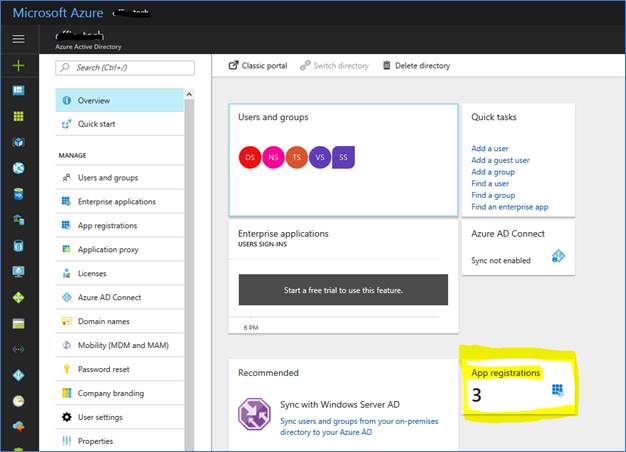
Task: Open Azure AD Connect sidebar item
Action: (x=120, y=297)
